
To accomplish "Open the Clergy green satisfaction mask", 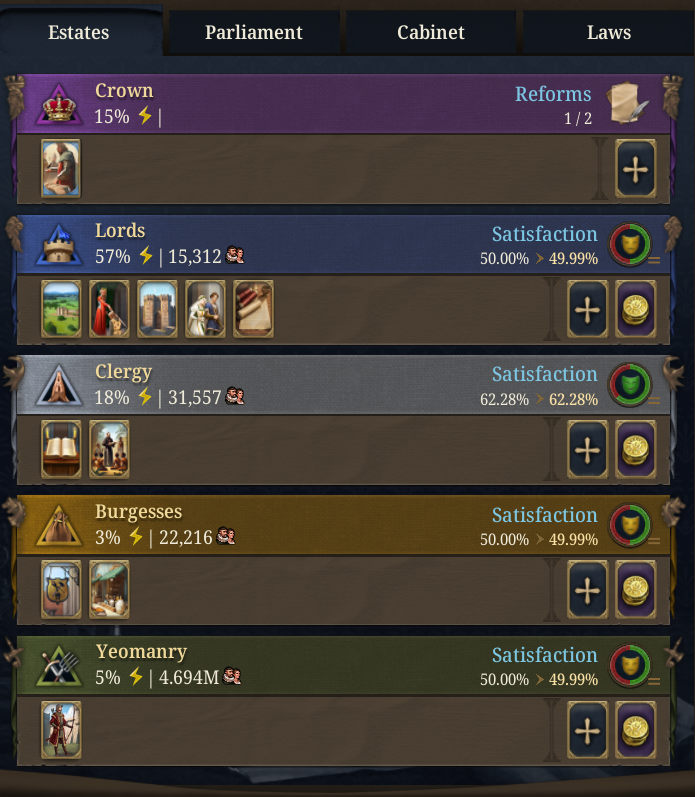I will pos(630,384).
